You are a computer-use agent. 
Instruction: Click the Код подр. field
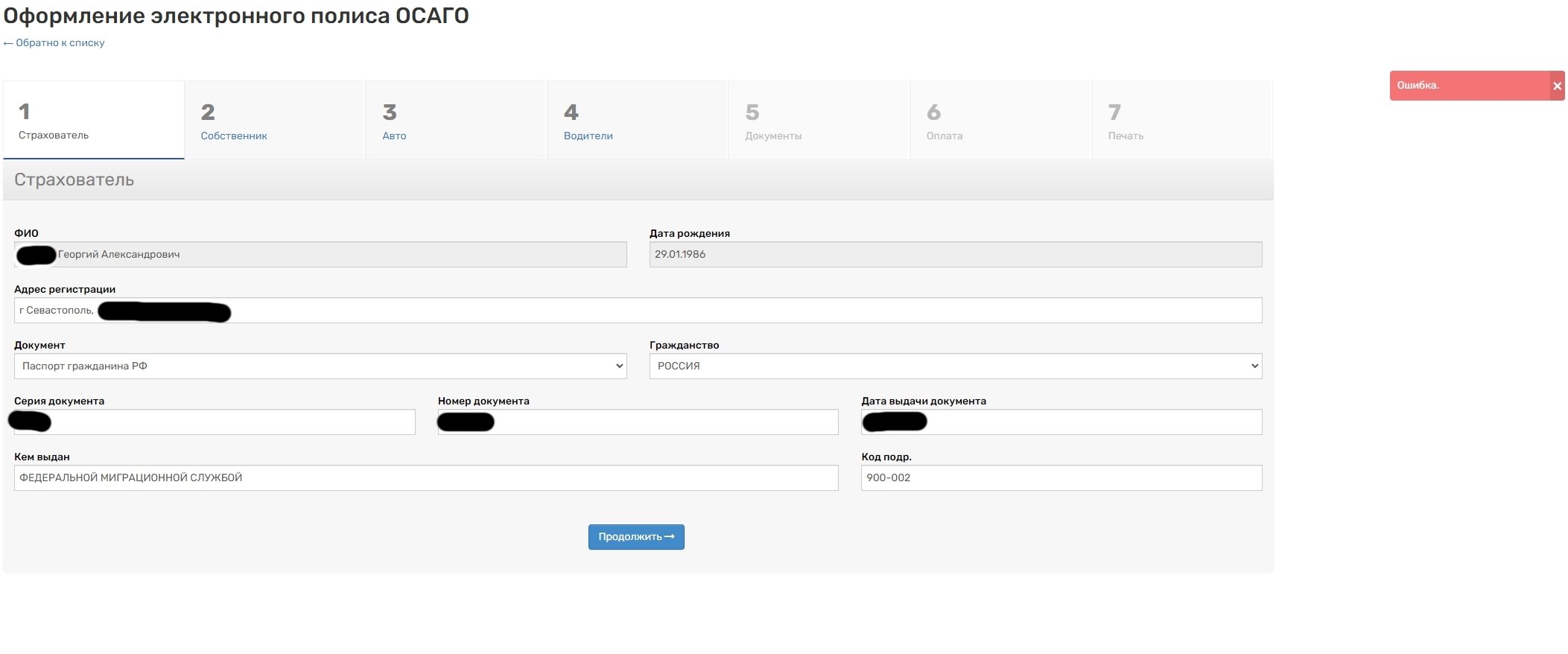pyautogui.click(x=1061, y=478)
